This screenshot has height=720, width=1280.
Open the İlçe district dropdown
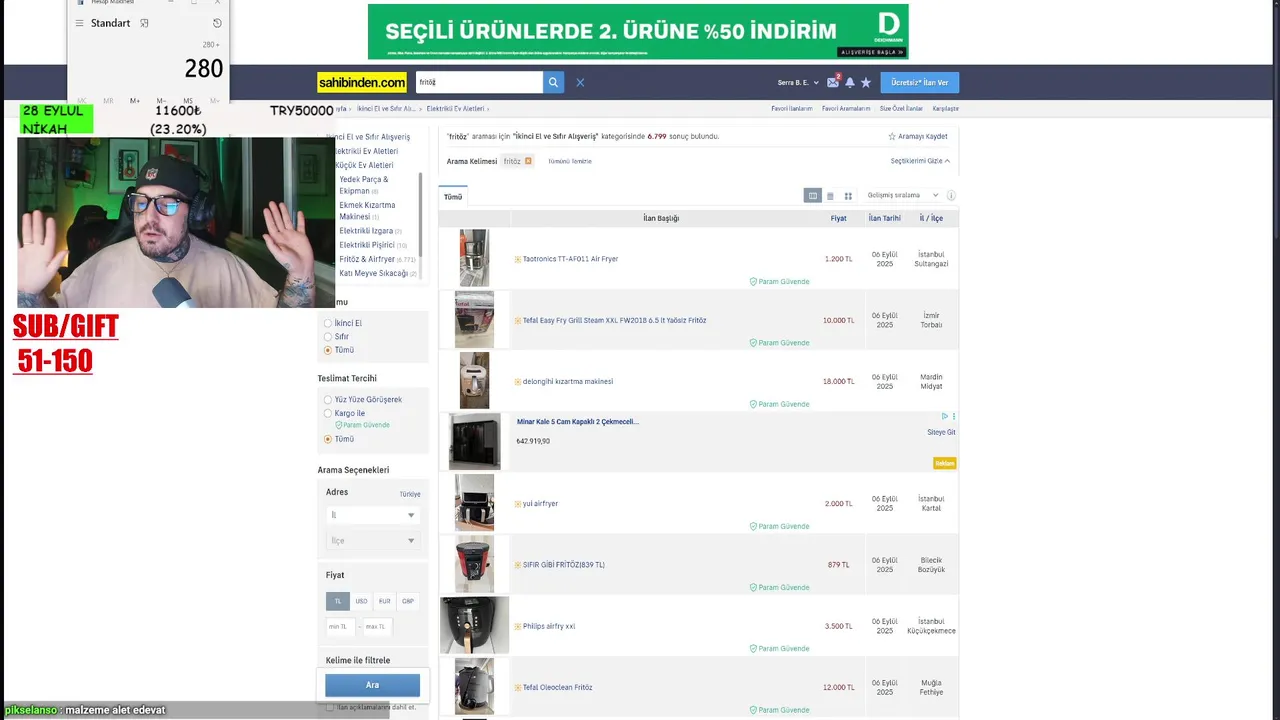tap(372, 541)
